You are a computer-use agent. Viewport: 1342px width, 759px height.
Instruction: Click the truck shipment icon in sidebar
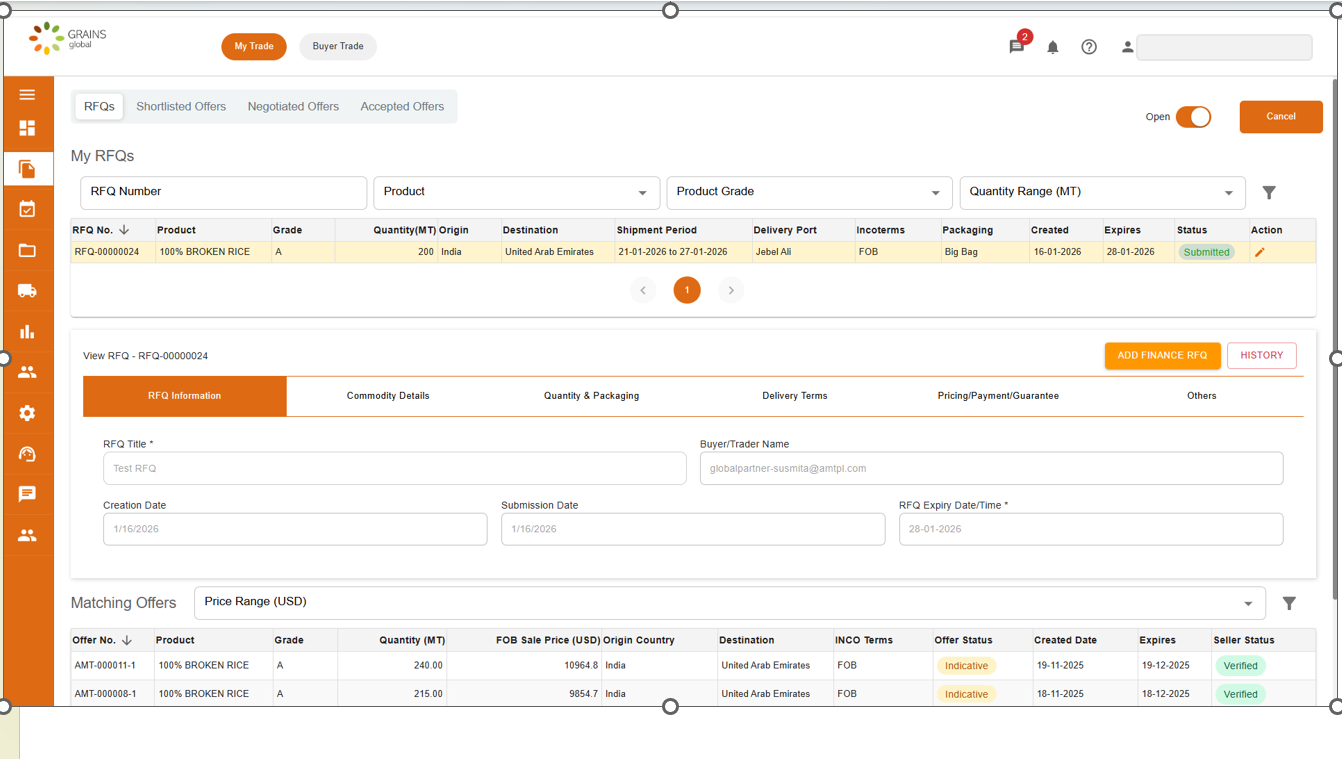[27, 291]
